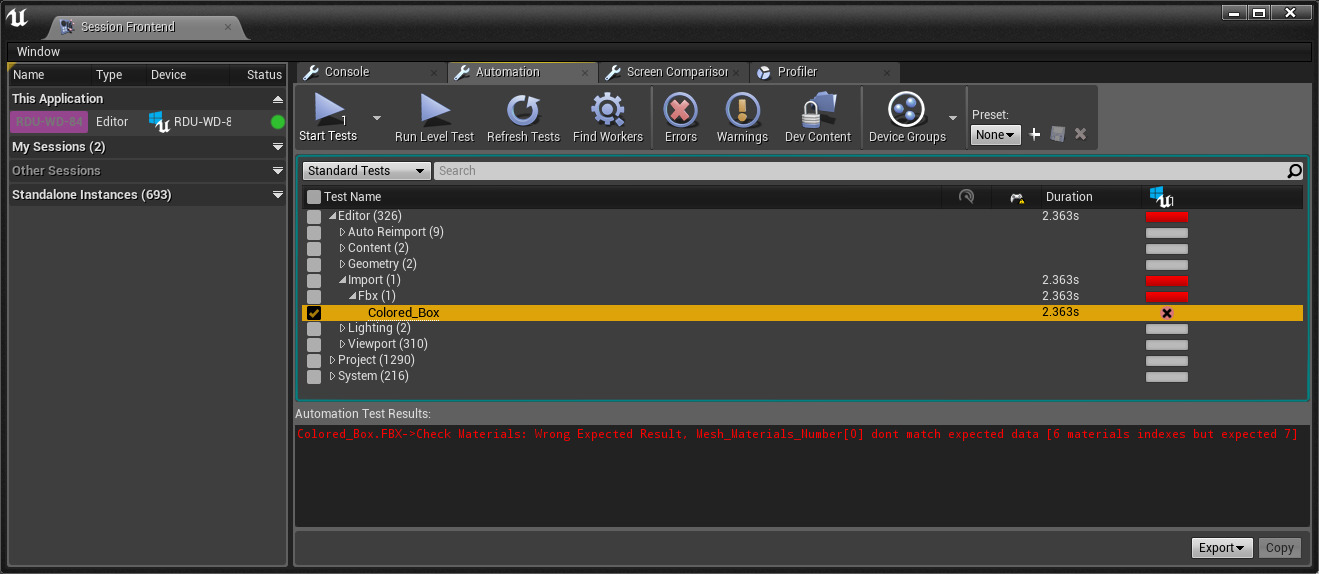Click the Start Tests play icon
1319x574 pixels.
coord(329,109)
